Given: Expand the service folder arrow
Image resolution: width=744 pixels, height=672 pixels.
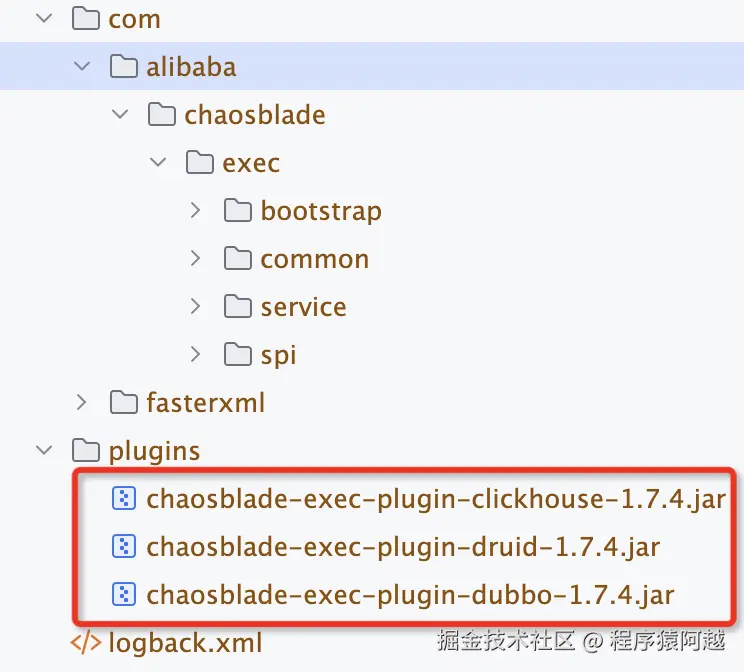Looking at the screenshot, I should pos(195,307).
